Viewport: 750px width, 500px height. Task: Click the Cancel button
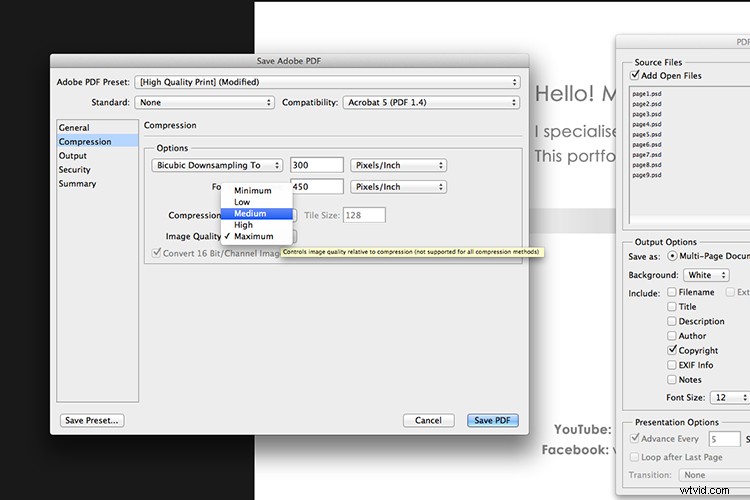click(x=428, y=420)
